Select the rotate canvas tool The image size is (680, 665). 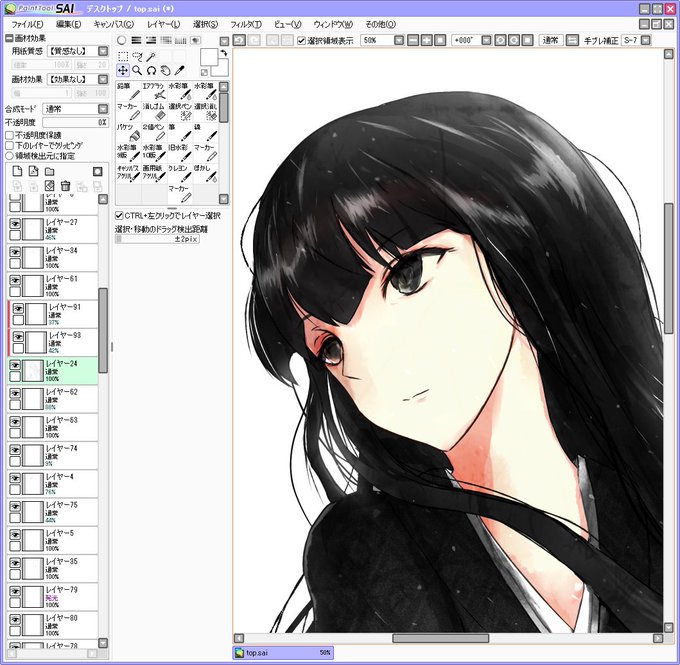[151, 70]
